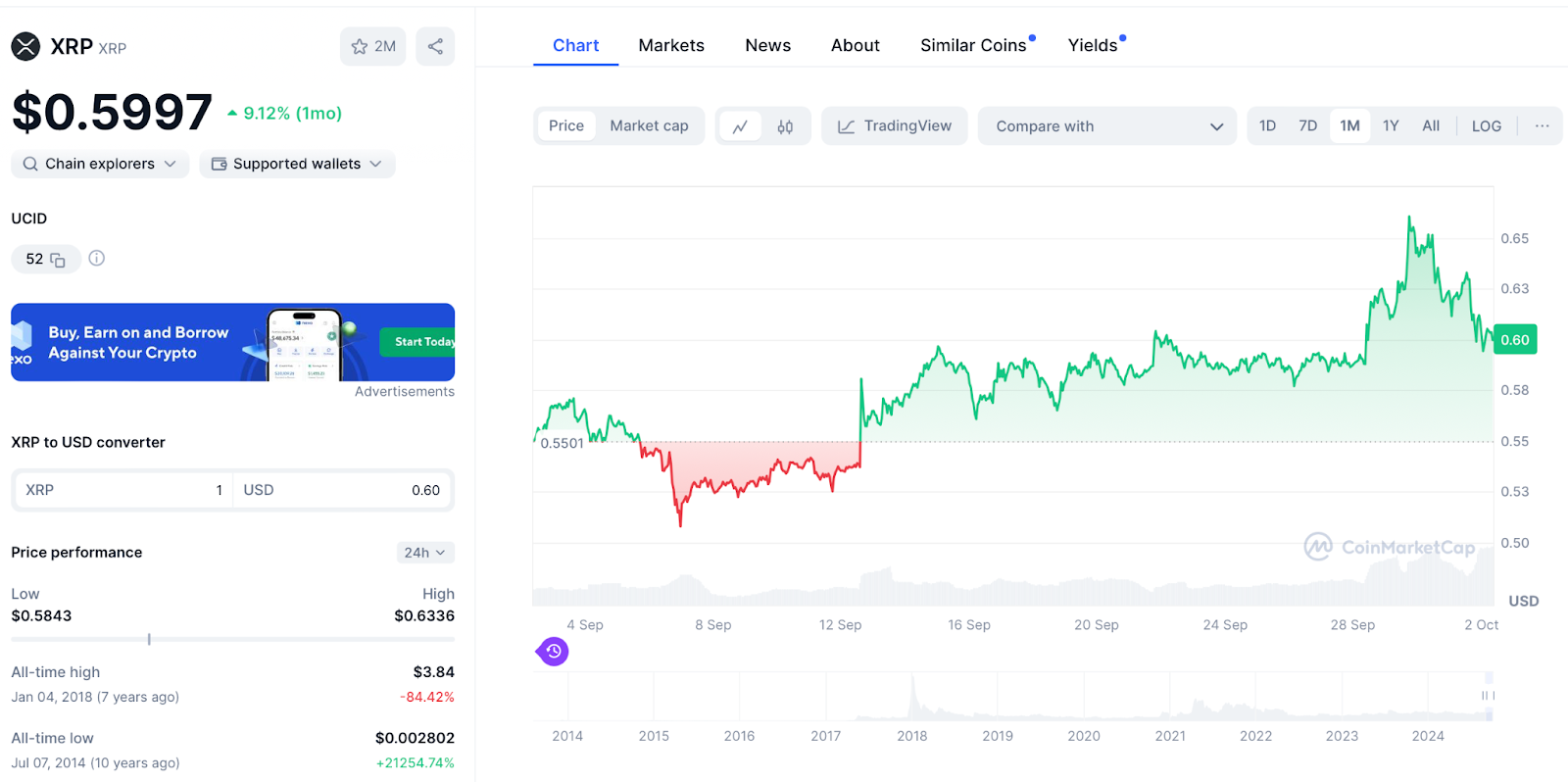Expand Supported wallets dropdown
The image size is (1568, 782).
point(297,164)
